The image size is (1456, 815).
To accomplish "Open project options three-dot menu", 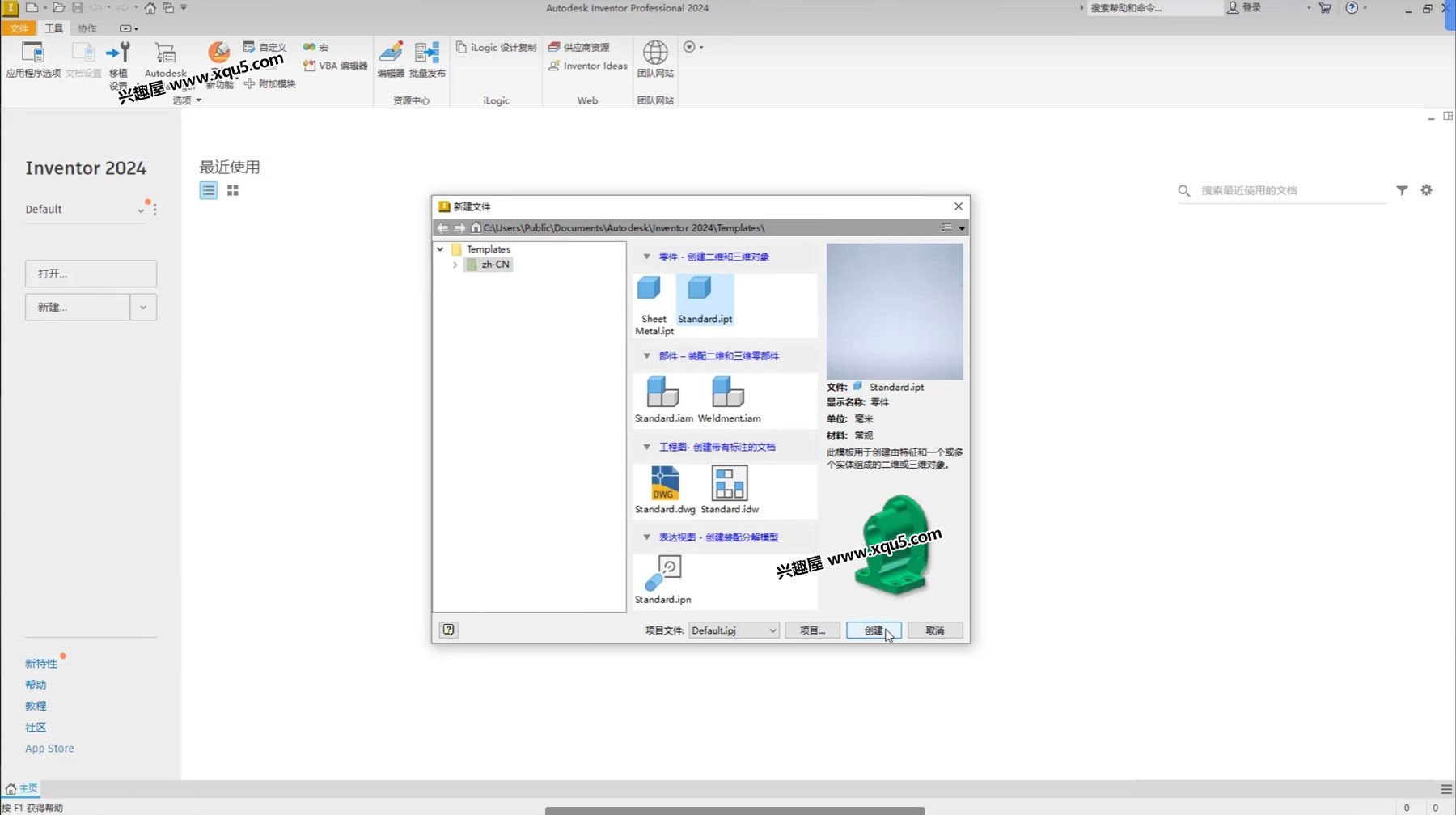I will click(154, 210).
